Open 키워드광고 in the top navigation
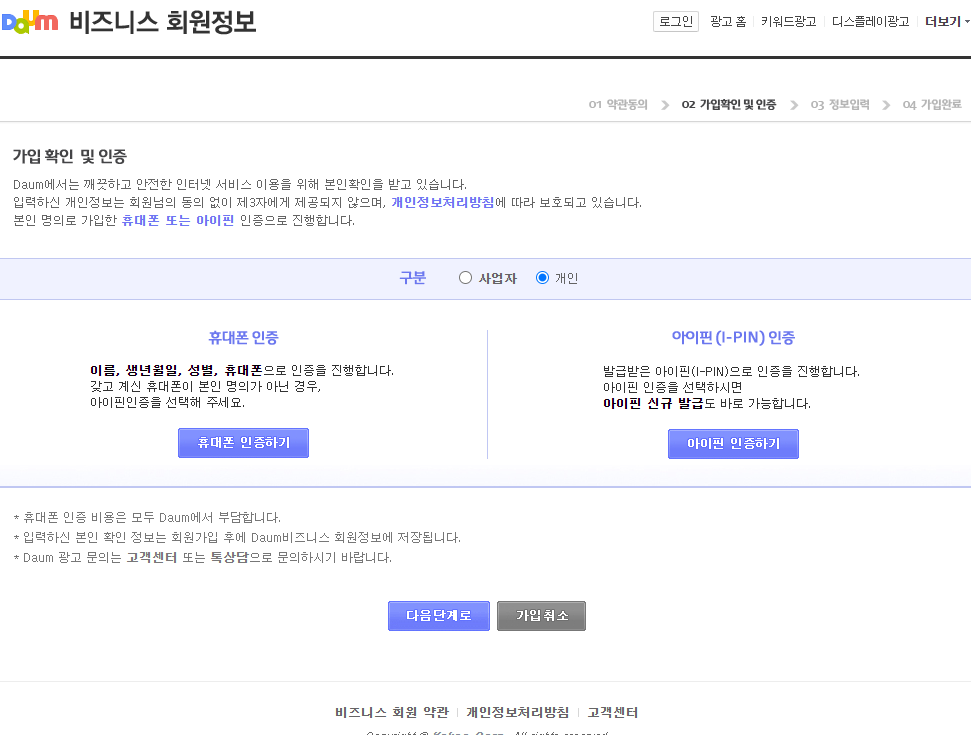The height and width of the screenshot is (735, 971). [788, 22]
